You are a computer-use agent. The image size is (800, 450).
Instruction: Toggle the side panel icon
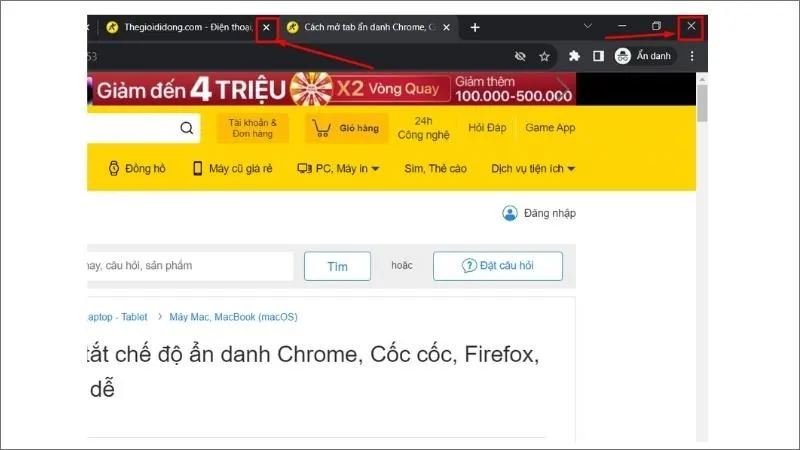click(598, 56)
